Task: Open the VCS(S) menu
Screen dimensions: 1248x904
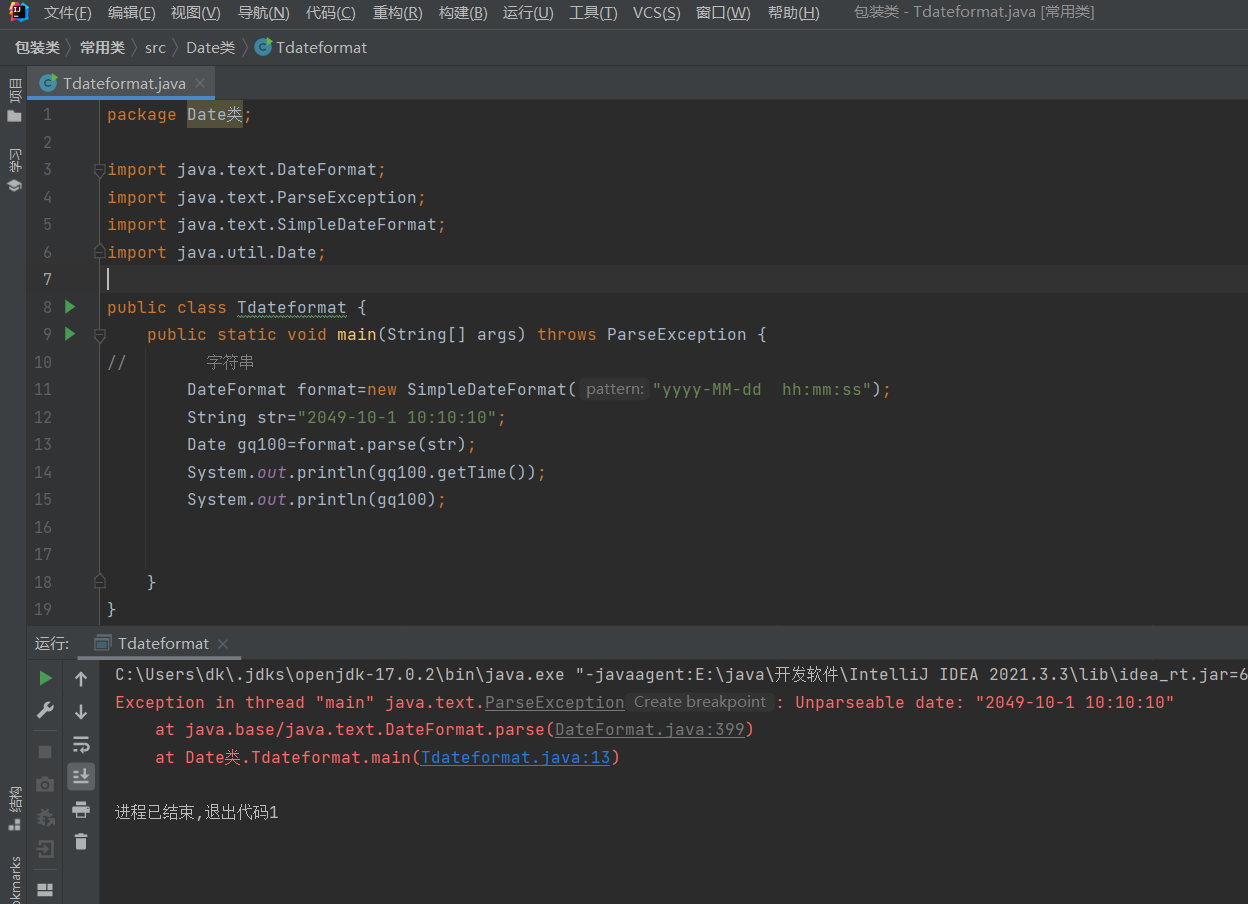Action: pyautogui.click(x=657, y=13)
